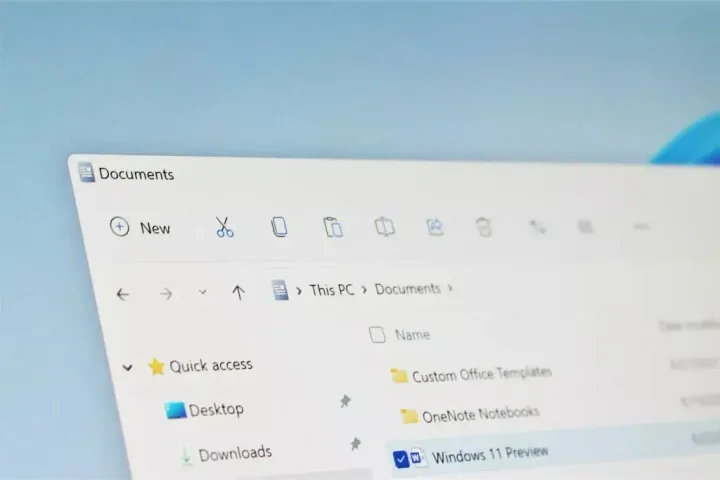Viewport: 720px width, 480px height.
Task: Sort files by the Name column header
Action: pos(412,335)
